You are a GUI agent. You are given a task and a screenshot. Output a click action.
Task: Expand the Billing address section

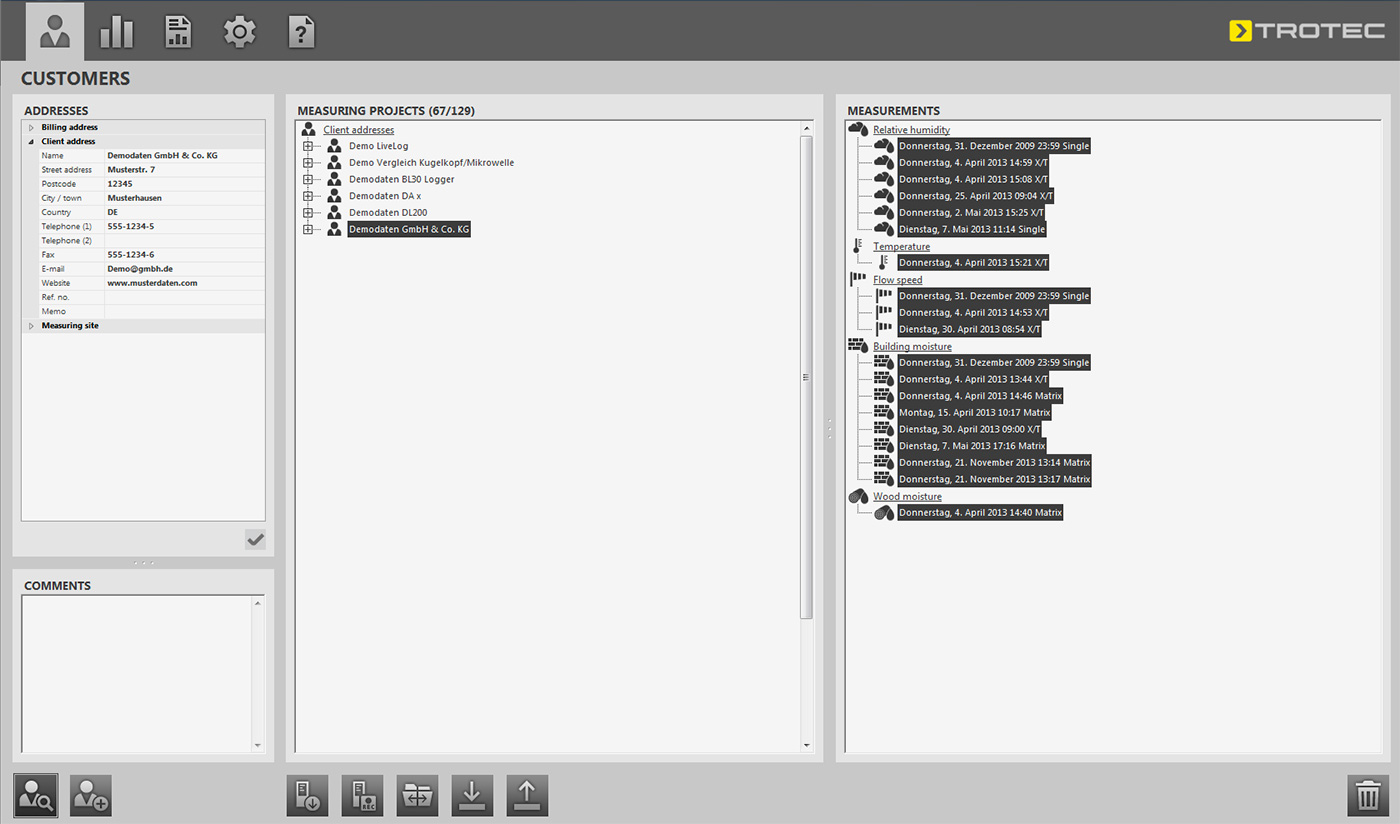31,128
